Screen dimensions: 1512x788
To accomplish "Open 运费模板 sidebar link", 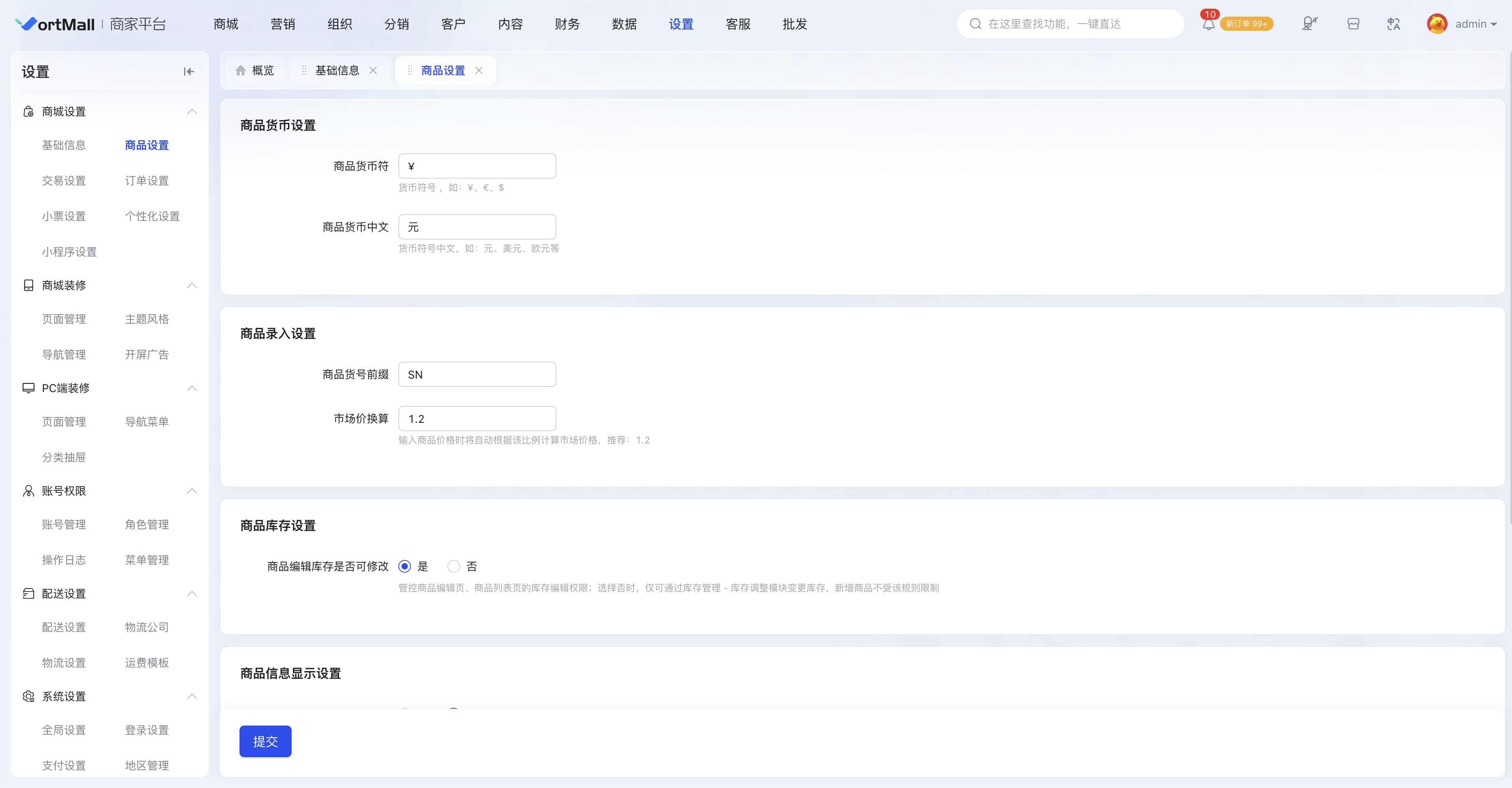I will 147,662.
